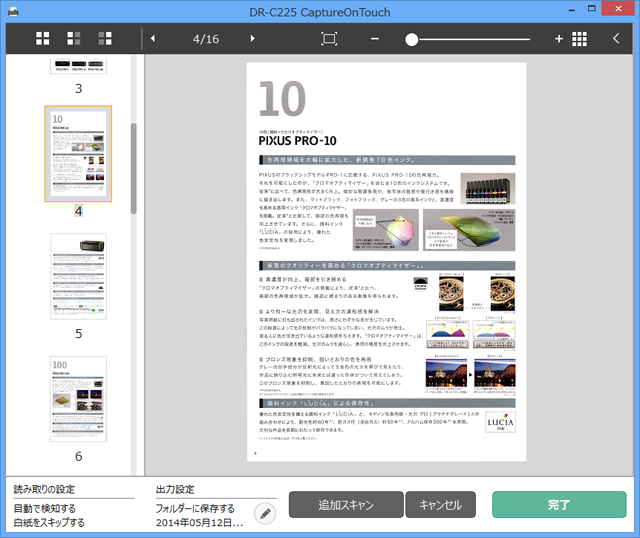Click the scanner app icon in title bar
This screenshot has height=538, width=640.
(13, 12)
